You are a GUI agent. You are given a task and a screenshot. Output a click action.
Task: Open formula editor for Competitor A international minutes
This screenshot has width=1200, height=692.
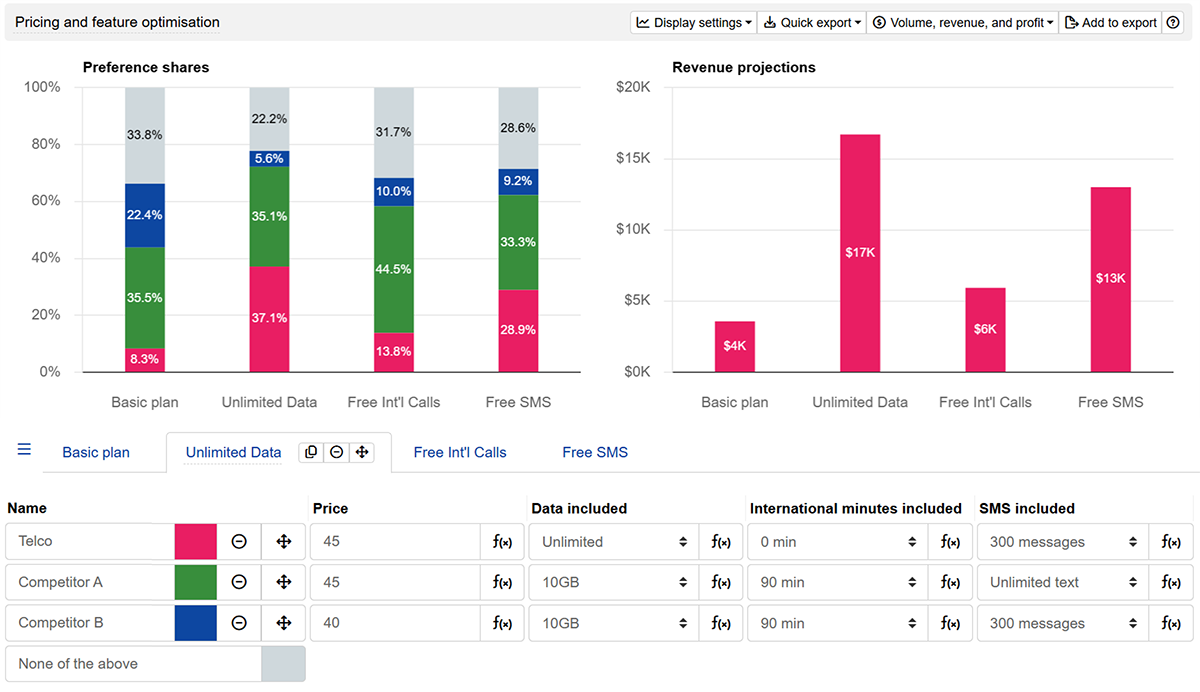[950, 582]
